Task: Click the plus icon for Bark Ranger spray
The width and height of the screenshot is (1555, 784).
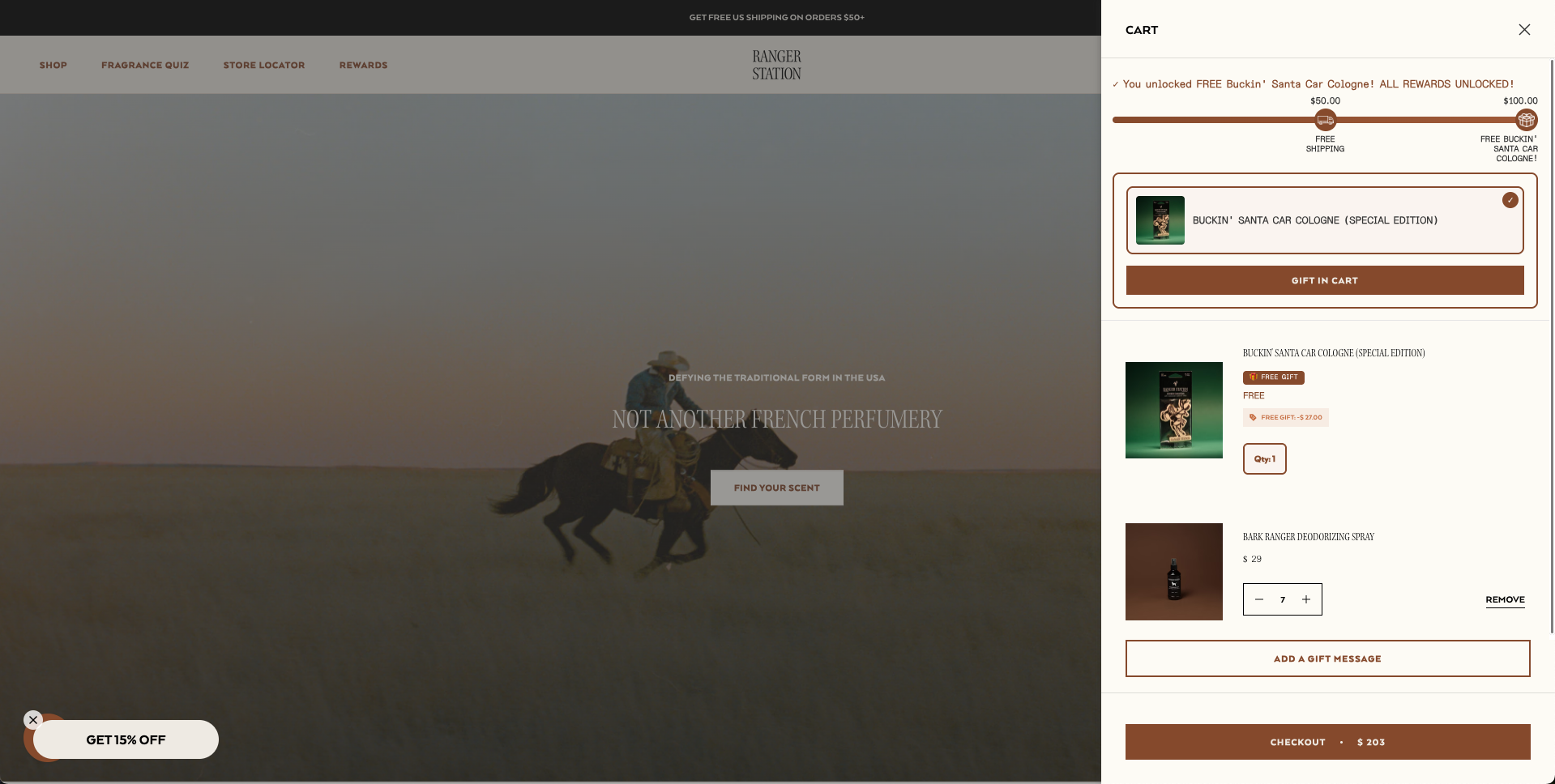Action: pyautogui.click(x=1305, y=599)
